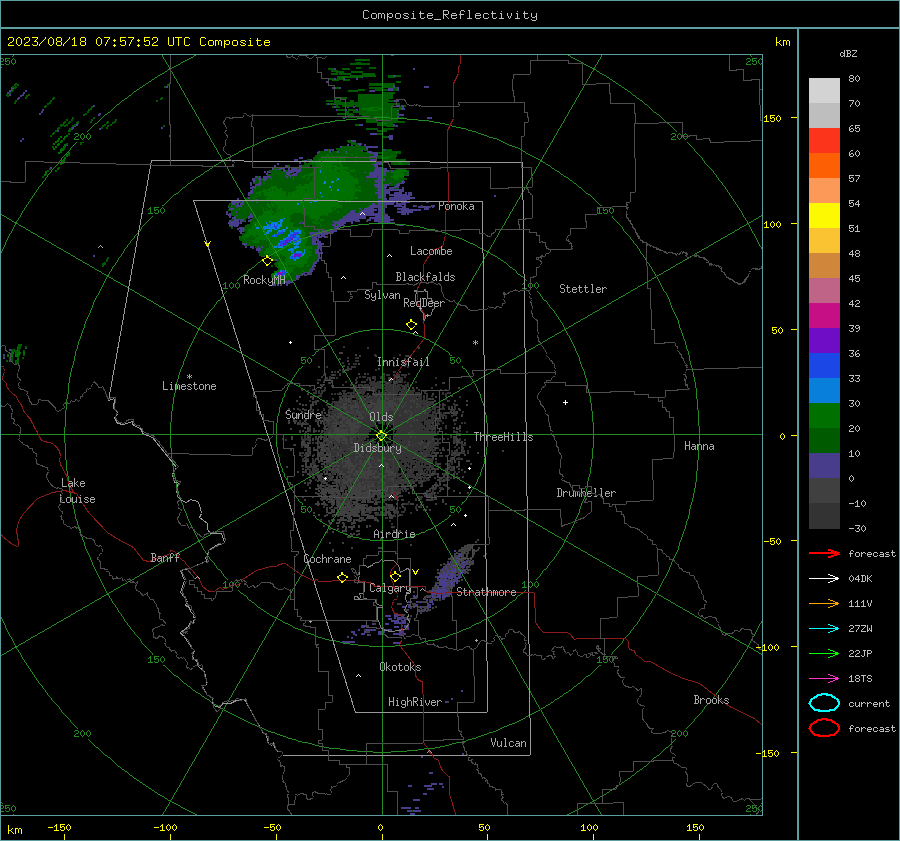The width and height of the screenshot is (900, 841).
Task: Click the Drumheller town label
Action: pyautogui.click(x=586, y=493)
